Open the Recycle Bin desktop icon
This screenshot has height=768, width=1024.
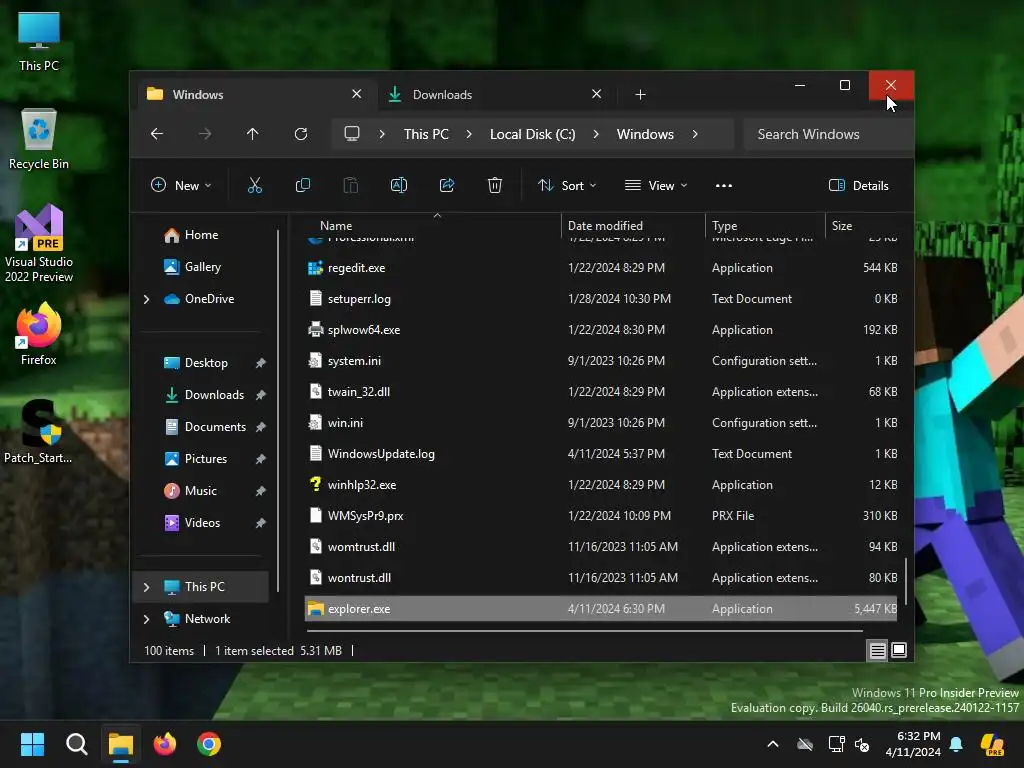pos(39,138)
